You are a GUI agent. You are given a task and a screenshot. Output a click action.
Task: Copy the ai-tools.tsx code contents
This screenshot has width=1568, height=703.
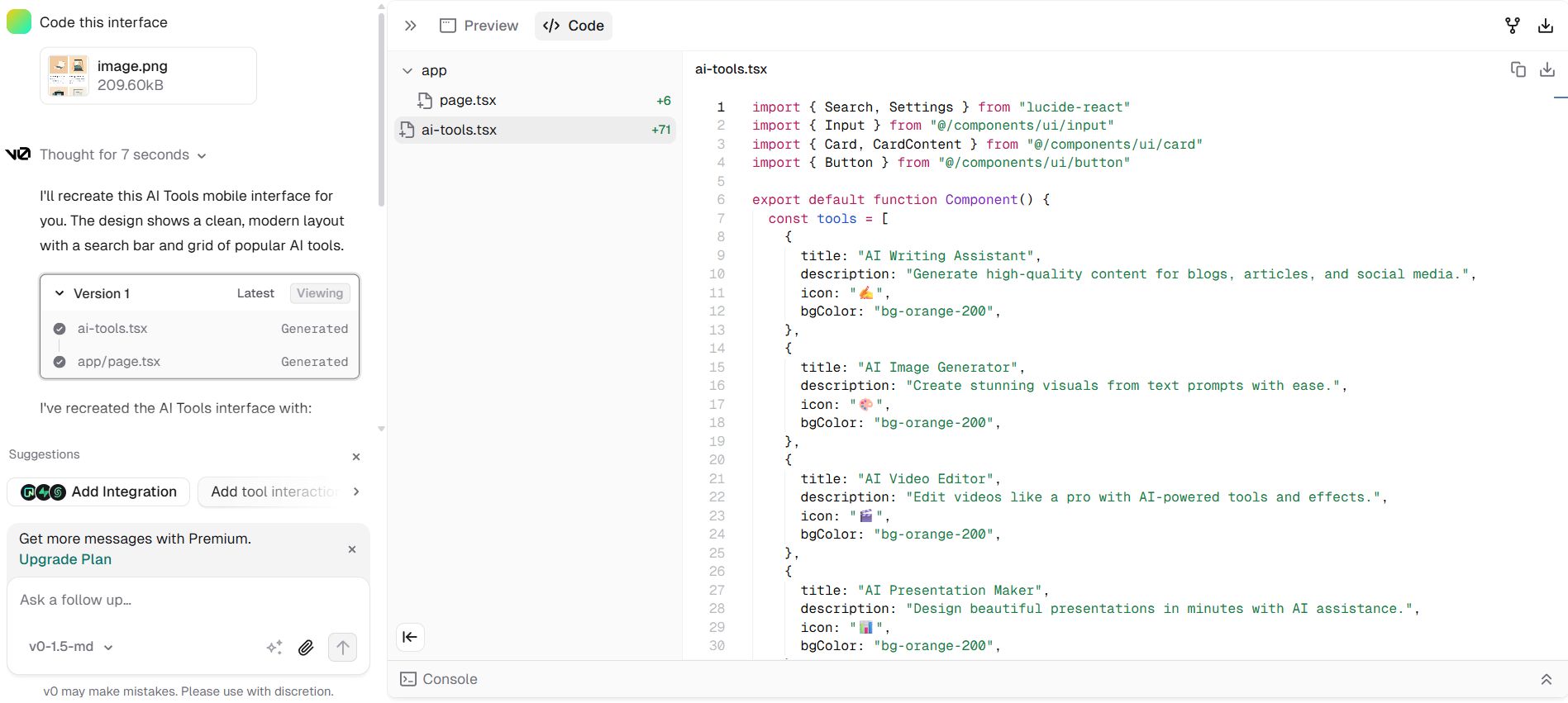1518,69
